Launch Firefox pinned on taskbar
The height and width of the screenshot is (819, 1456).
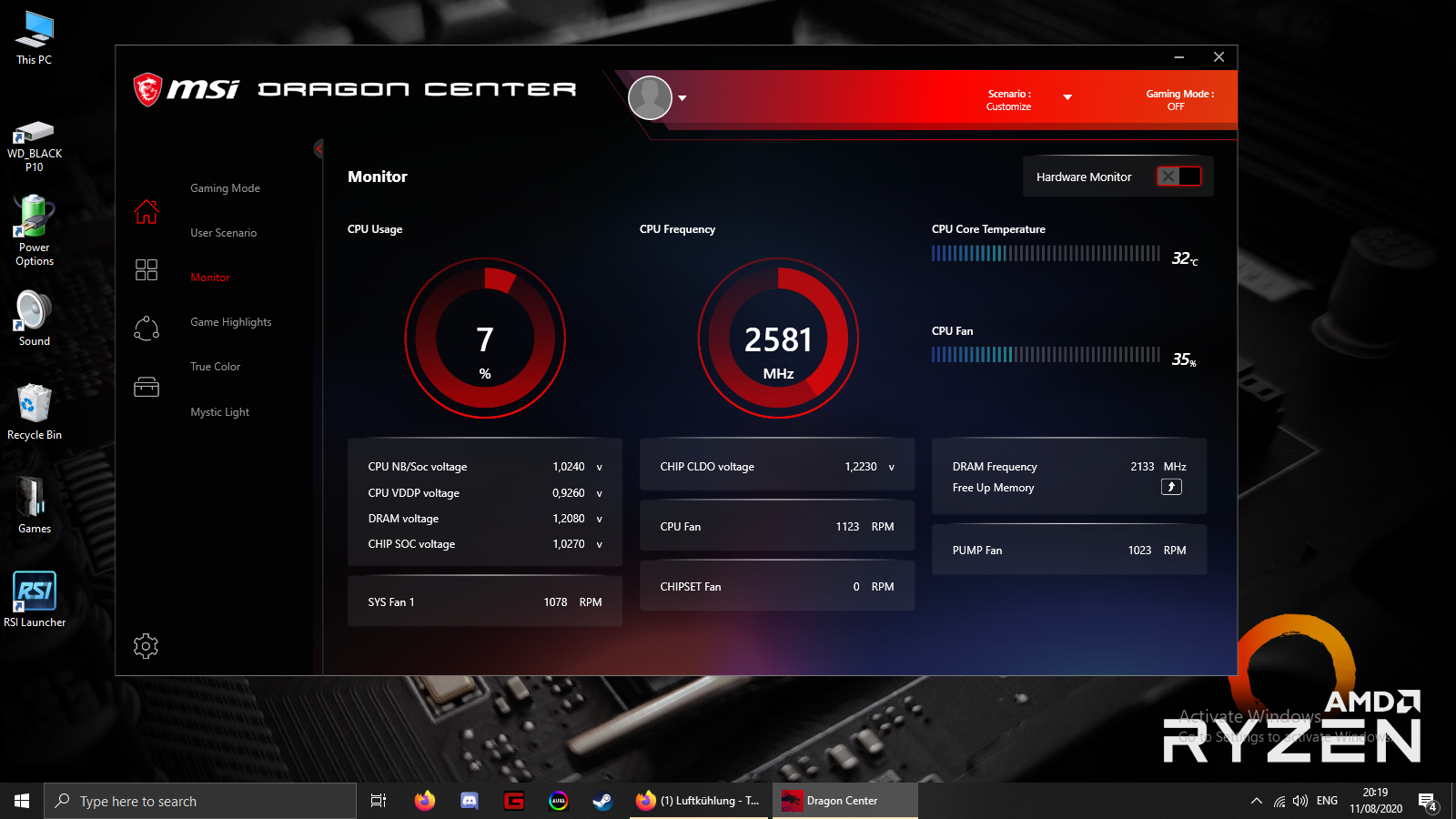(x=424, y=801)
